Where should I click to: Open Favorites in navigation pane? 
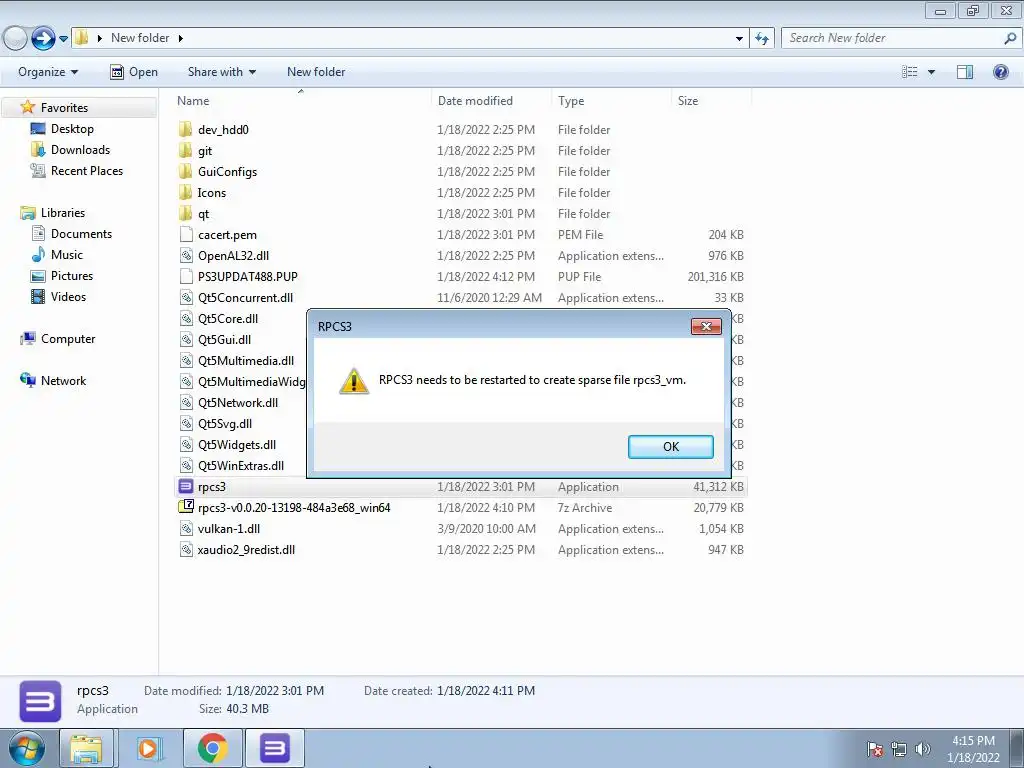64,108
